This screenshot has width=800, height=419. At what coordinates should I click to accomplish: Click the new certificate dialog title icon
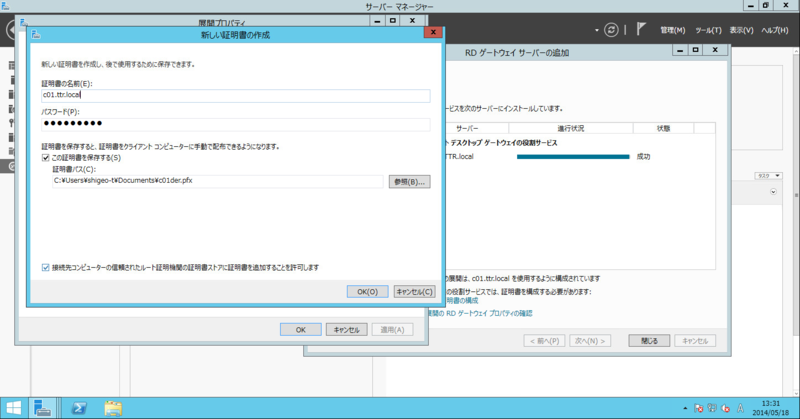[x=36, y=34]
